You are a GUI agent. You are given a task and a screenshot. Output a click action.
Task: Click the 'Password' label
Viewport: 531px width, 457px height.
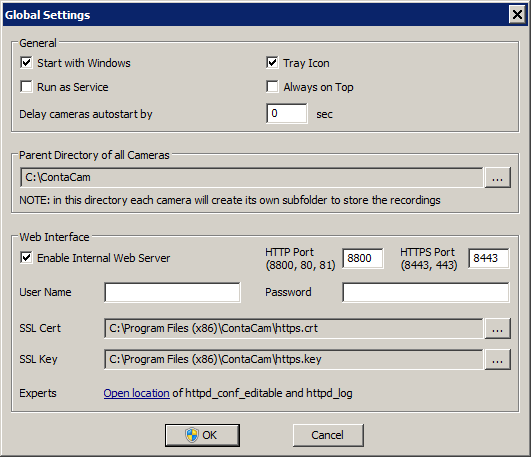pyautogui.click(x=288, y=292)
